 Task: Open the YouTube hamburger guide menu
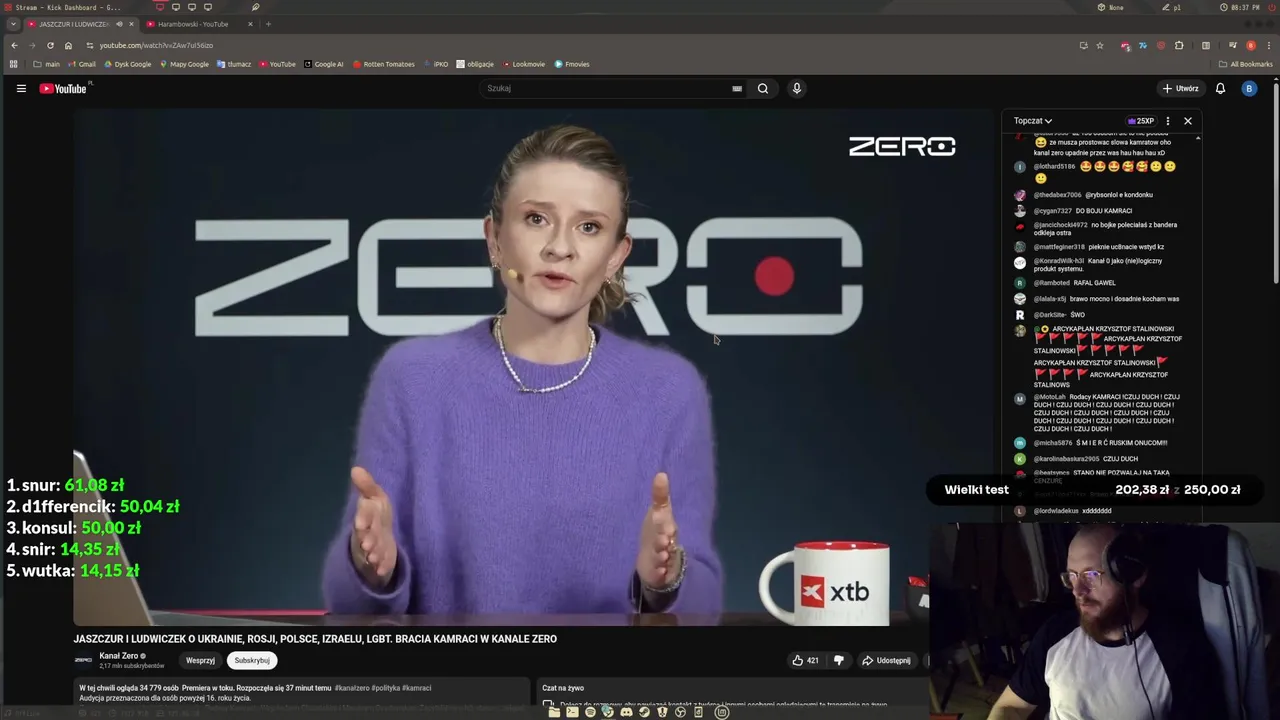click(21, 88)
